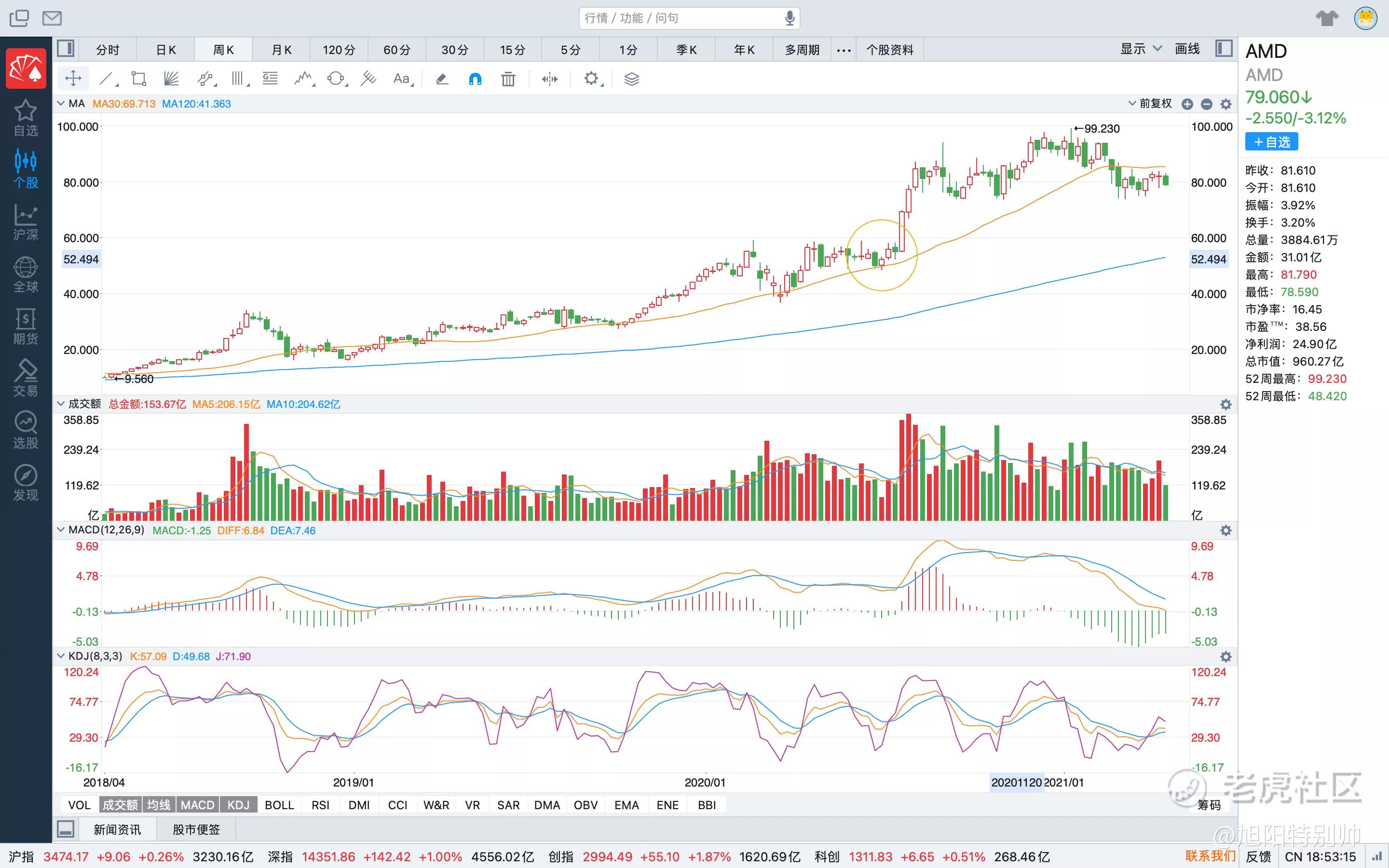The image size is (1389, 868).
Task: Open the 前复权 adjustment dropdown
Action: pos(1150,104)
